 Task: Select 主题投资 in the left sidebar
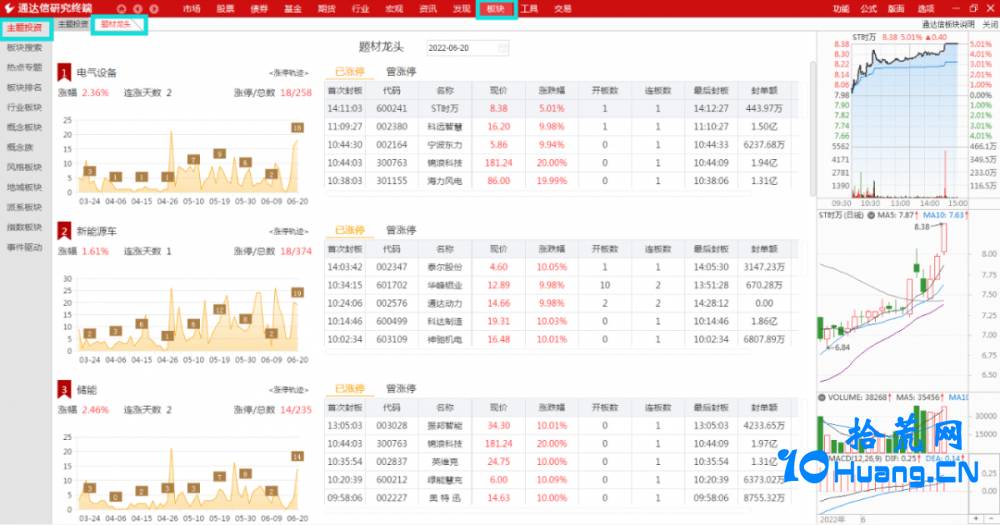[24, 28]
